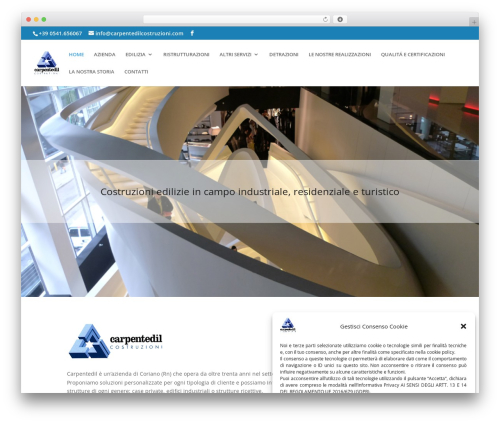Viewport: 500px width, 423px height.
Task: Click the Gestisci Consenso Cookie title
Action: (374, 327)
